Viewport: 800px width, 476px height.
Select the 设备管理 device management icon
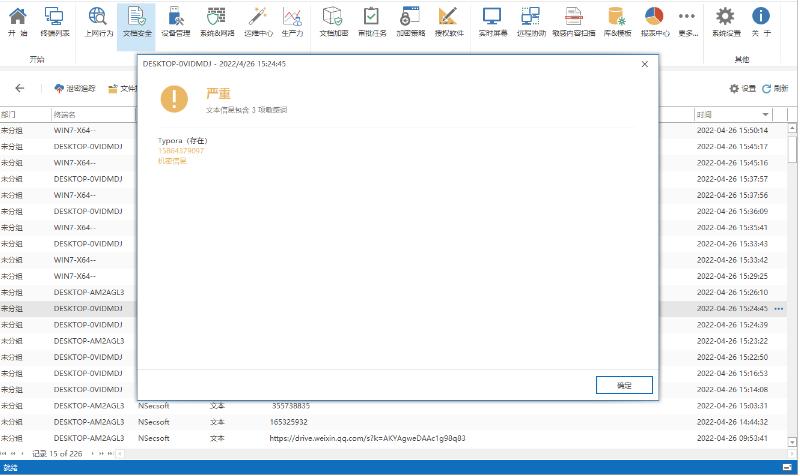pyautogui.click(x=175, y=21)
